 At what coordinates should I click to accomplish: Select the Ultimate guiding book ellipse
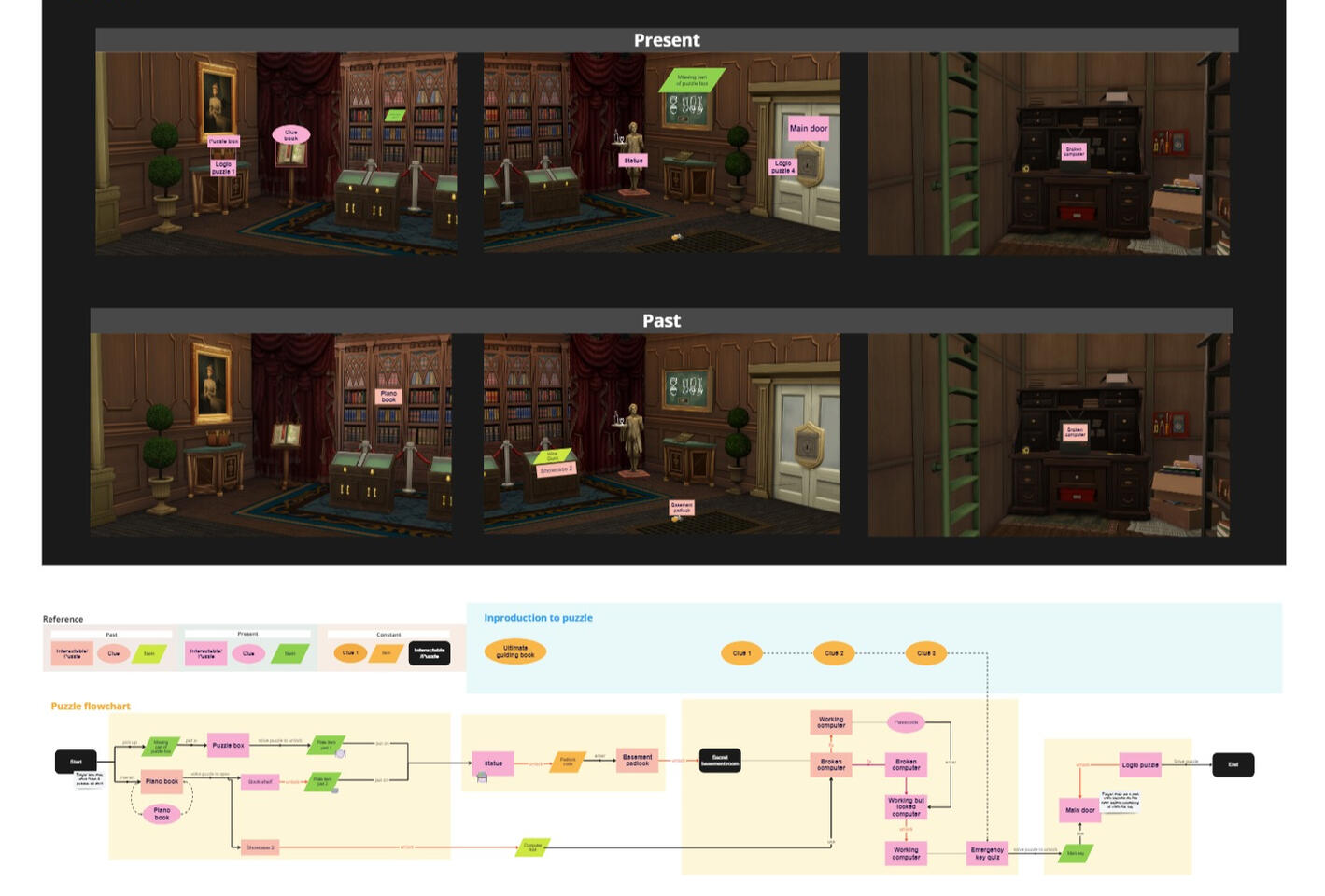[x=514, y=651]
